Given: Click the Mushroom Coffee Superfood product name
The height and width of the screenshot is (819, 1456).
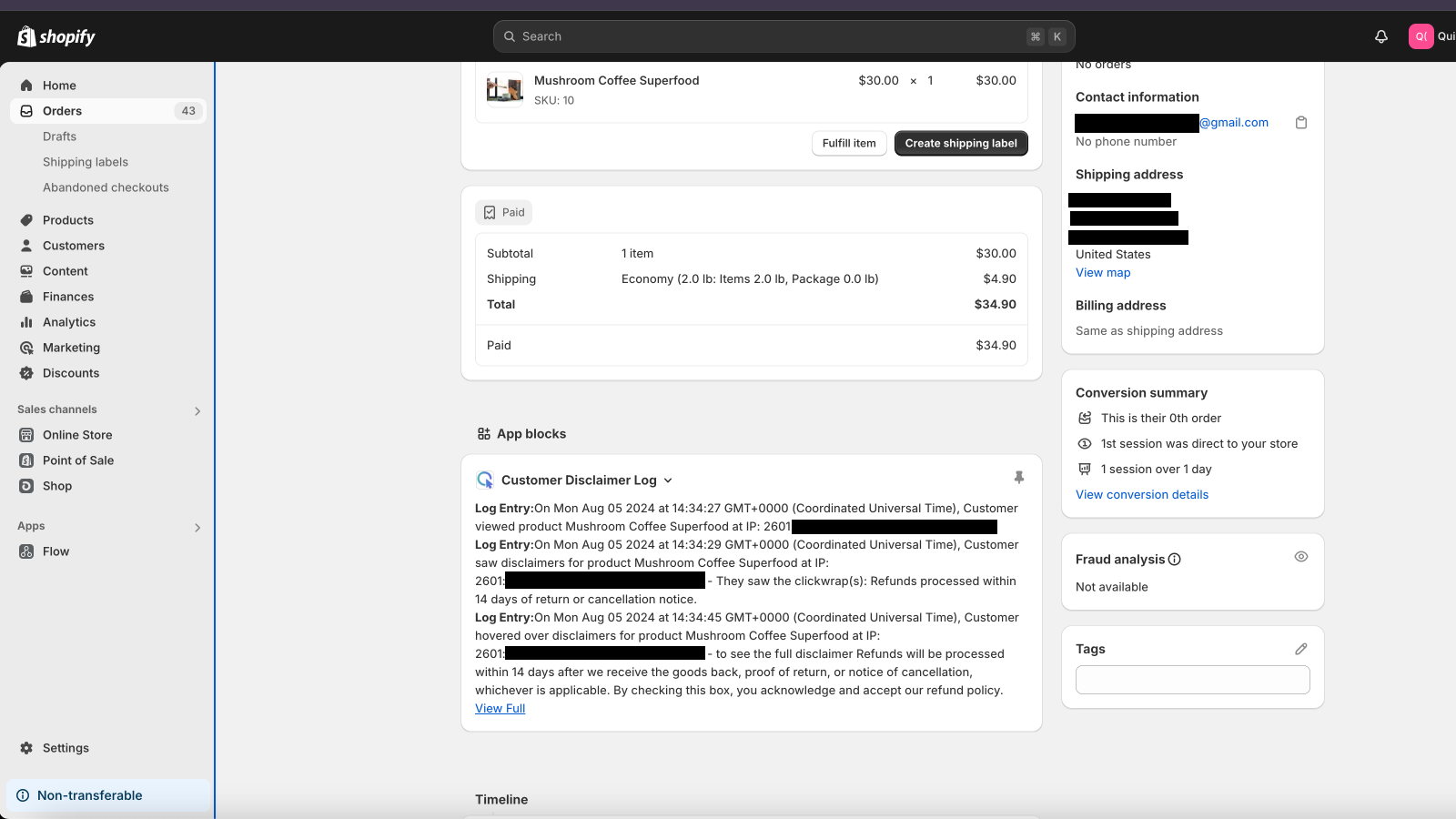Looking at the screenshot, I should tap(616, 81).
